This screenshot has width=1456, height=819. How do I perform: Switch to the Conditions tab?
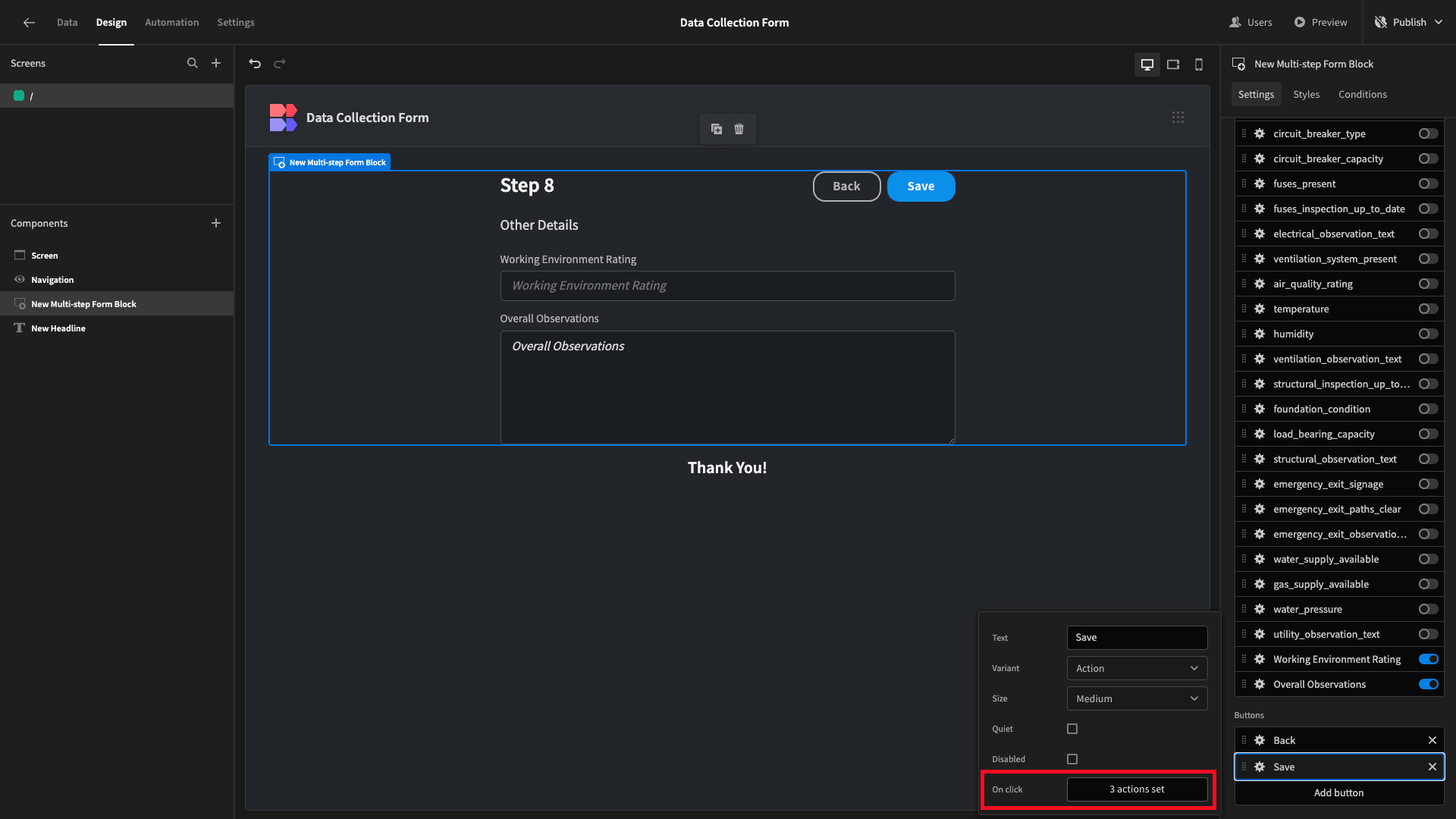tap(1362, 94)
